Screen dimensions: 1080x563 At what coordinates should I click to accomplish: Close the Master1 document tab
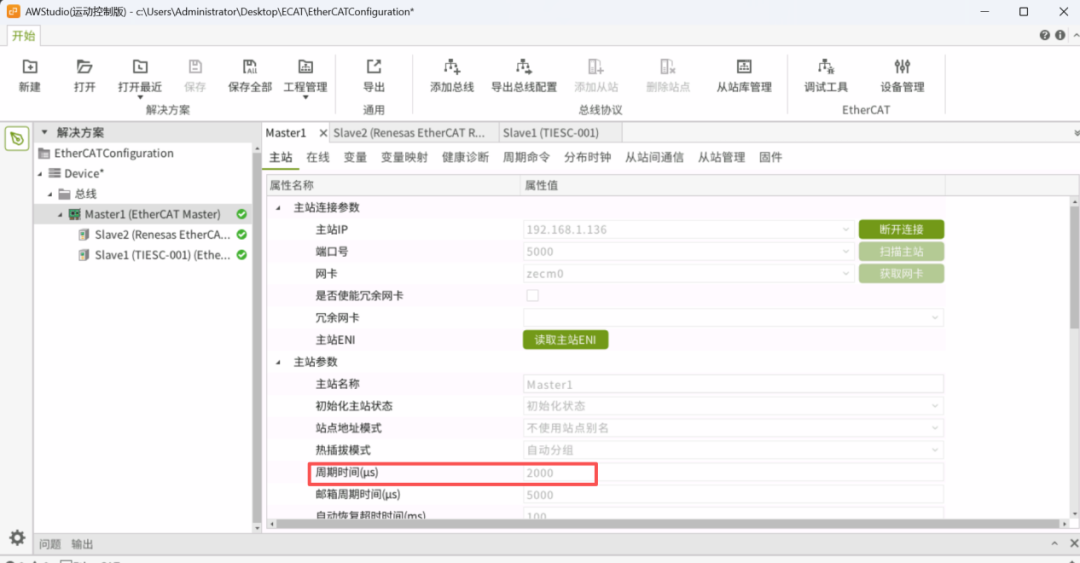tap(323, 133)
